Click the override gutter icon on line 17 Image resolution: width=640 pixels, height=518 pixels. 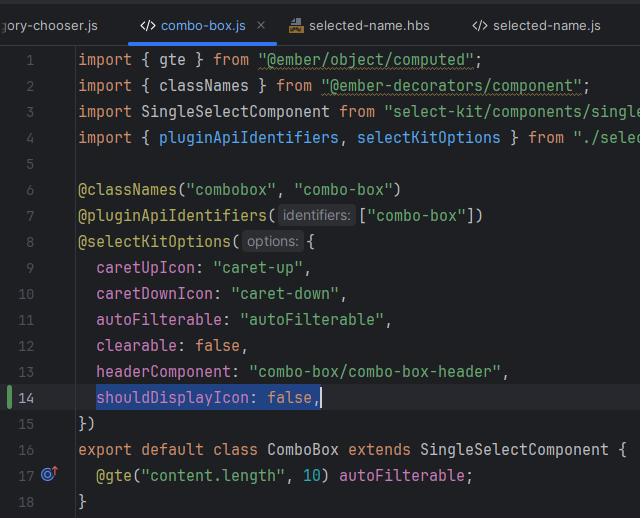[x=49, y=474]
